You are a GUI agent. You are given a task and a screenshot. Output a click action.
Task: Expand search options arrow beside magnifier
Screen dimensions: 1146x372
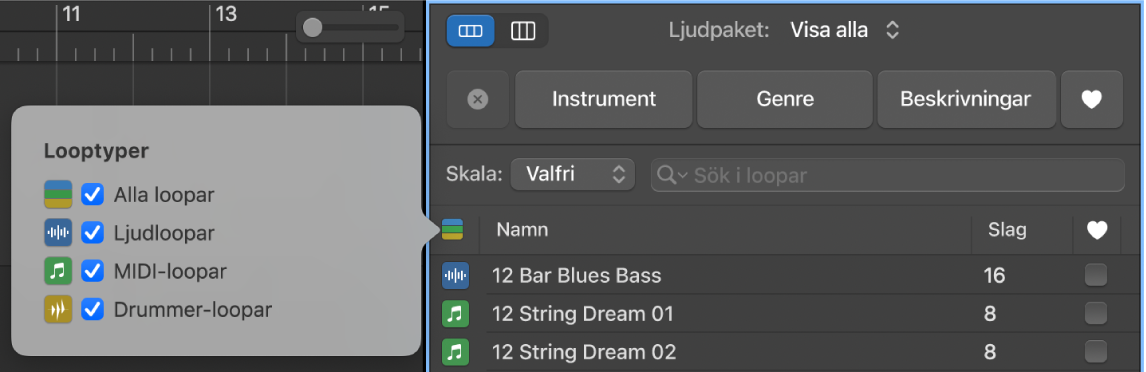click(683, 175)
